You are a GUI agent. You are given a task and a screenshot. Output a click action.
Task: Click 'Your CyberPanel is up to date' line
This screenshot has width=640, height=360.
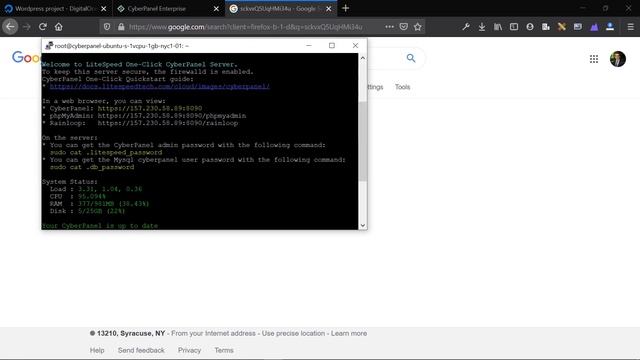coord(100,226)
